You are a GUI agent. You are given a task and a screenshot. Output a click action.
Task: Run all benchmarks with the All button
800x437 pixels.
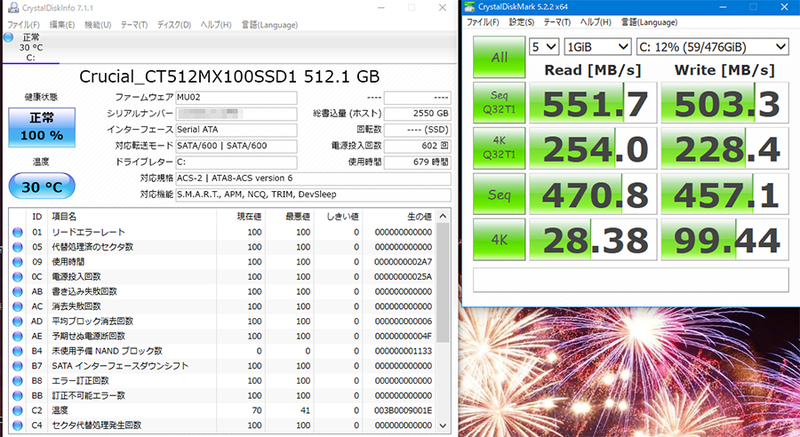coord(499,57)
